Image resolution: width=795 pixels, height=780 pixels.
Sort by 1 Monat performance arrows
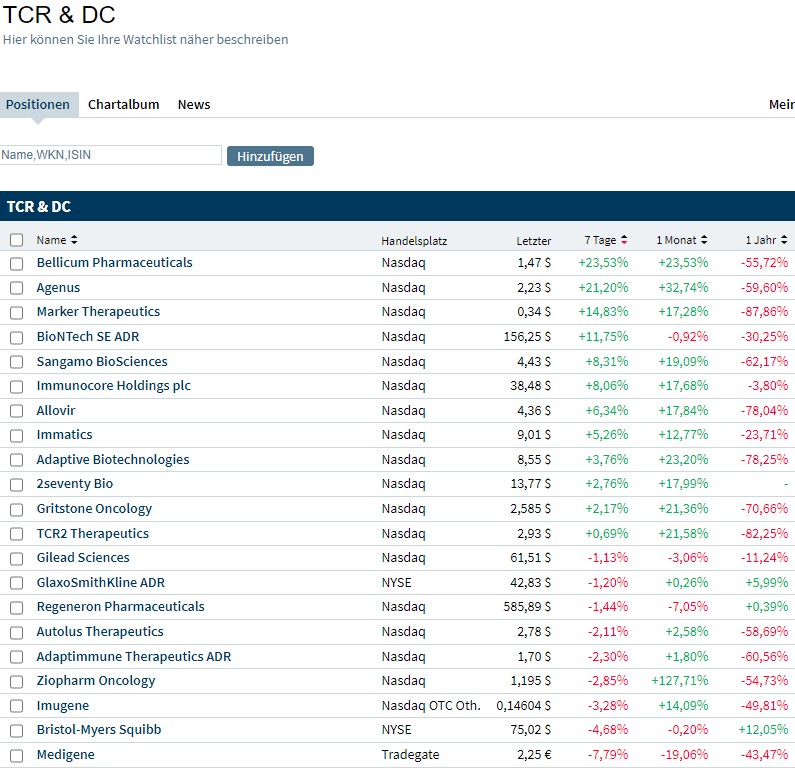704,240
